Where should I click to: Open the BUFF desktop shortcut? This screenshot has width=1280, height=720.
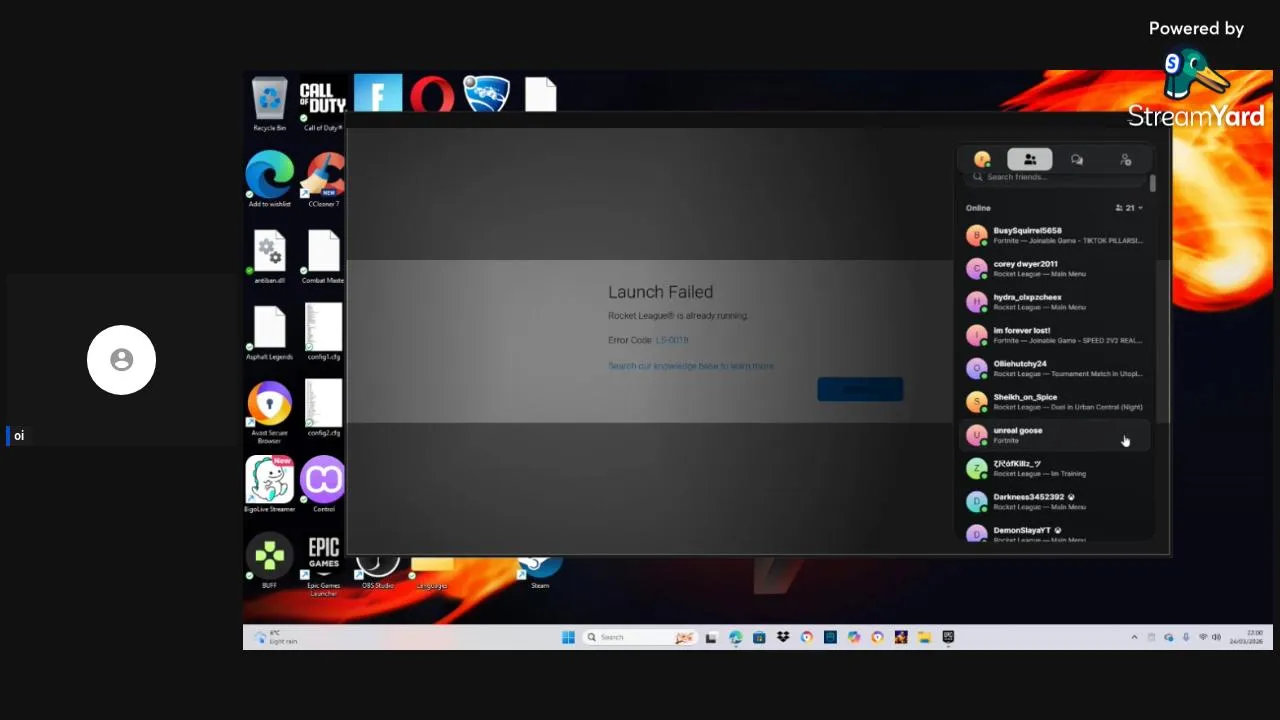[269, 561]
